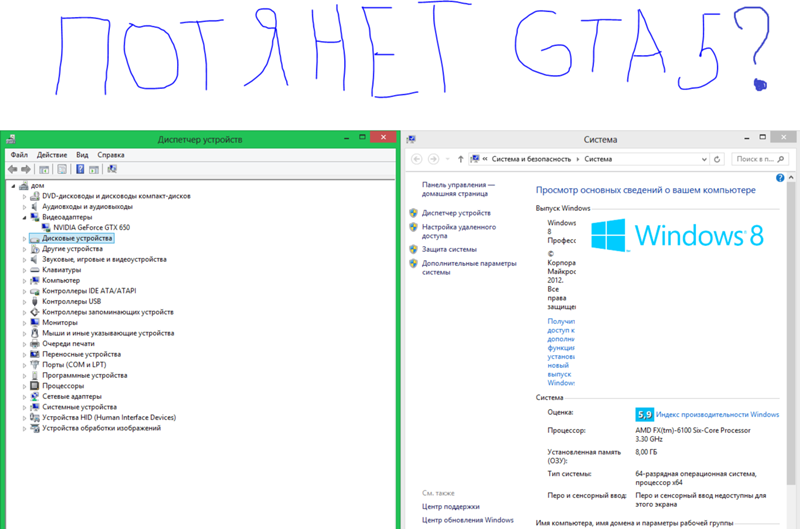Viewport: 800px width, 529px height.
Task: Expand the Процессоры node
Action: [x=24, y=386]
